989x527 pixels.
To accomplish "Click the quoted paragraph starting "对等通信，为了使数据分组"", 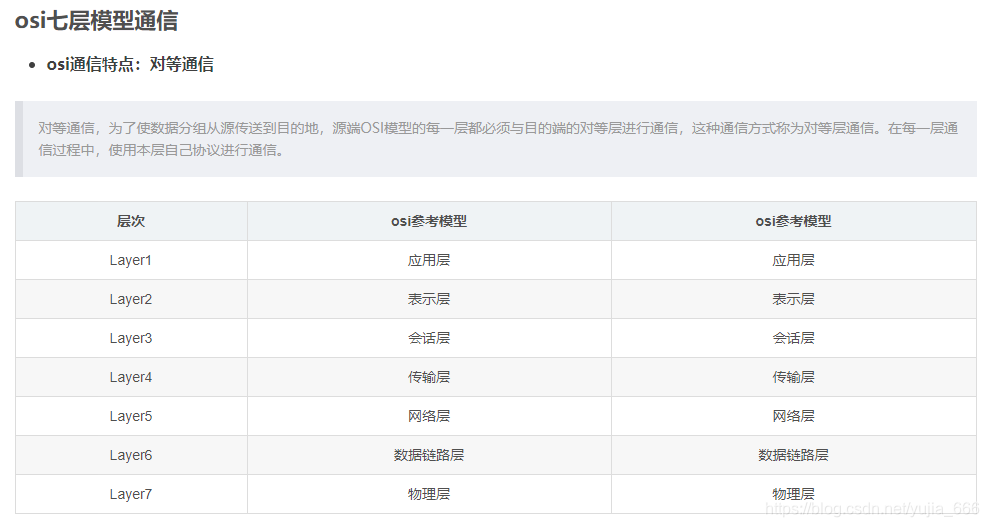I will point(498,139).
